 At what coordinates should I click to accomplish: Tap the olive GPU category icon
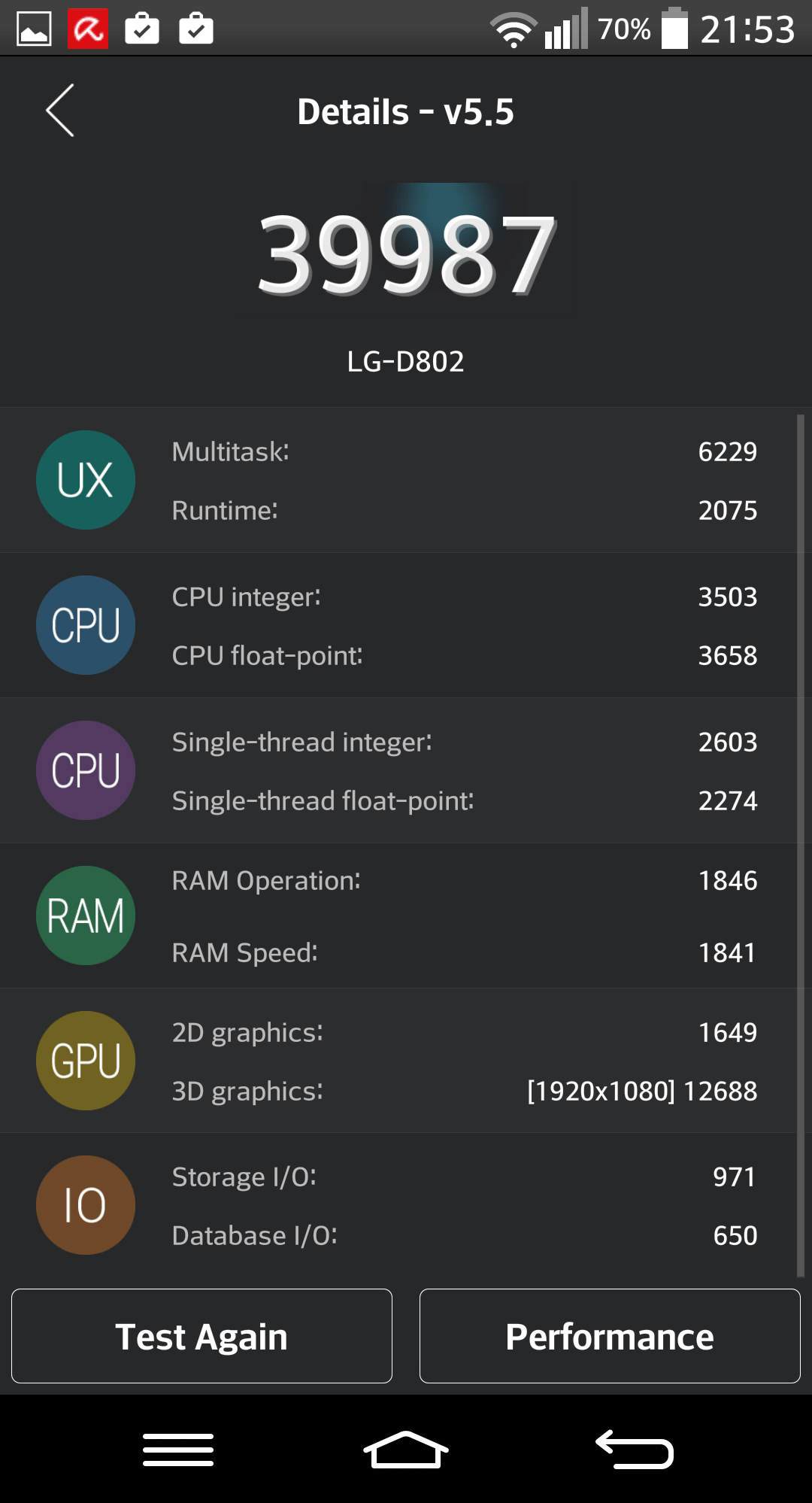(x=86, y=1061)
